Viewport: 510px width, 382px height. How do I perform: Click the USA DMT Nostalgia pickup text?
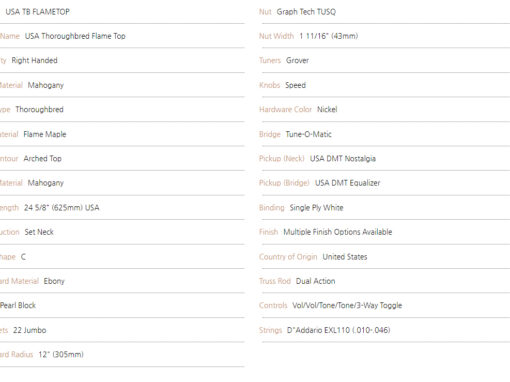click(343, 158)
